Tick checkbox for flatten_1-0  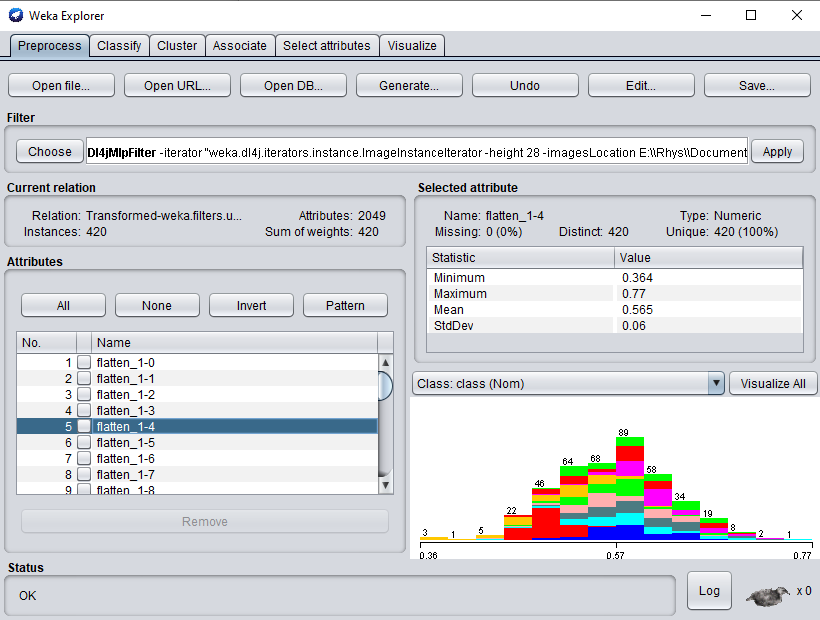[x=84, y=362]
